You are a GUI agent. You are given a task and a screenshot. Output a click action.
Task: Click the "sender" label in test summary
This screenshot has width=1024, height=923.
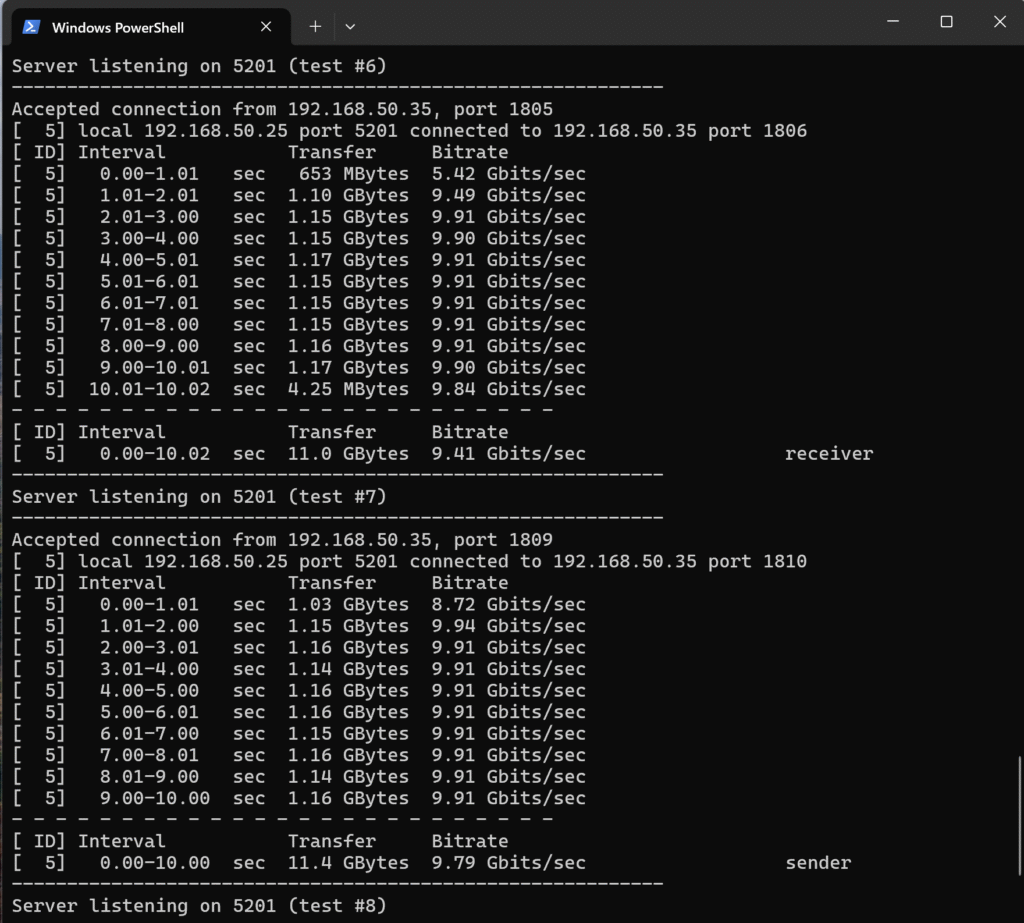[818, 863]
